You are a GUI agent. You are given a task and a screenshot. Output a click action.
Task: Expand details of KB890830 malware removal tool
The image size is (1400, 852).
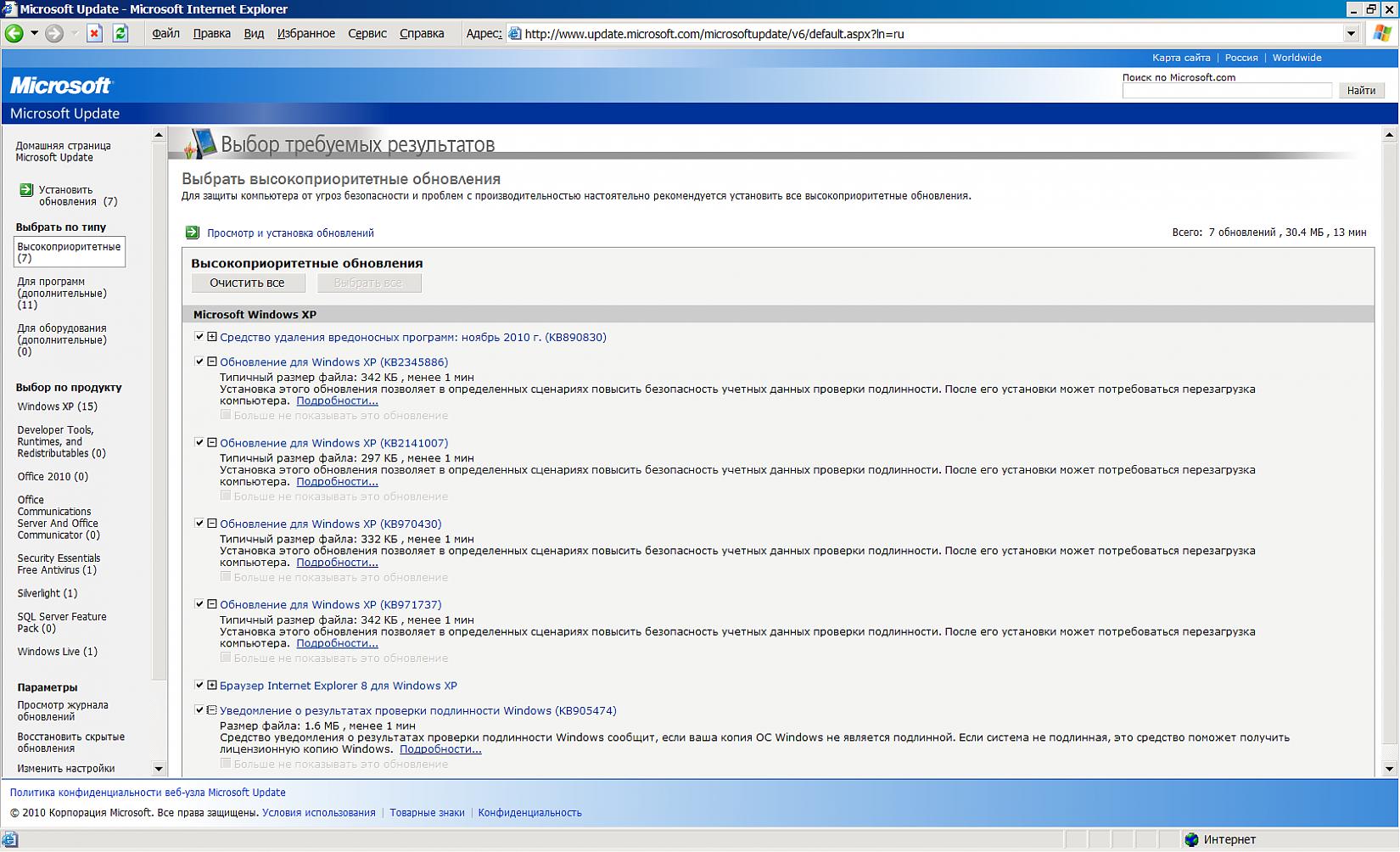[212, 337]
